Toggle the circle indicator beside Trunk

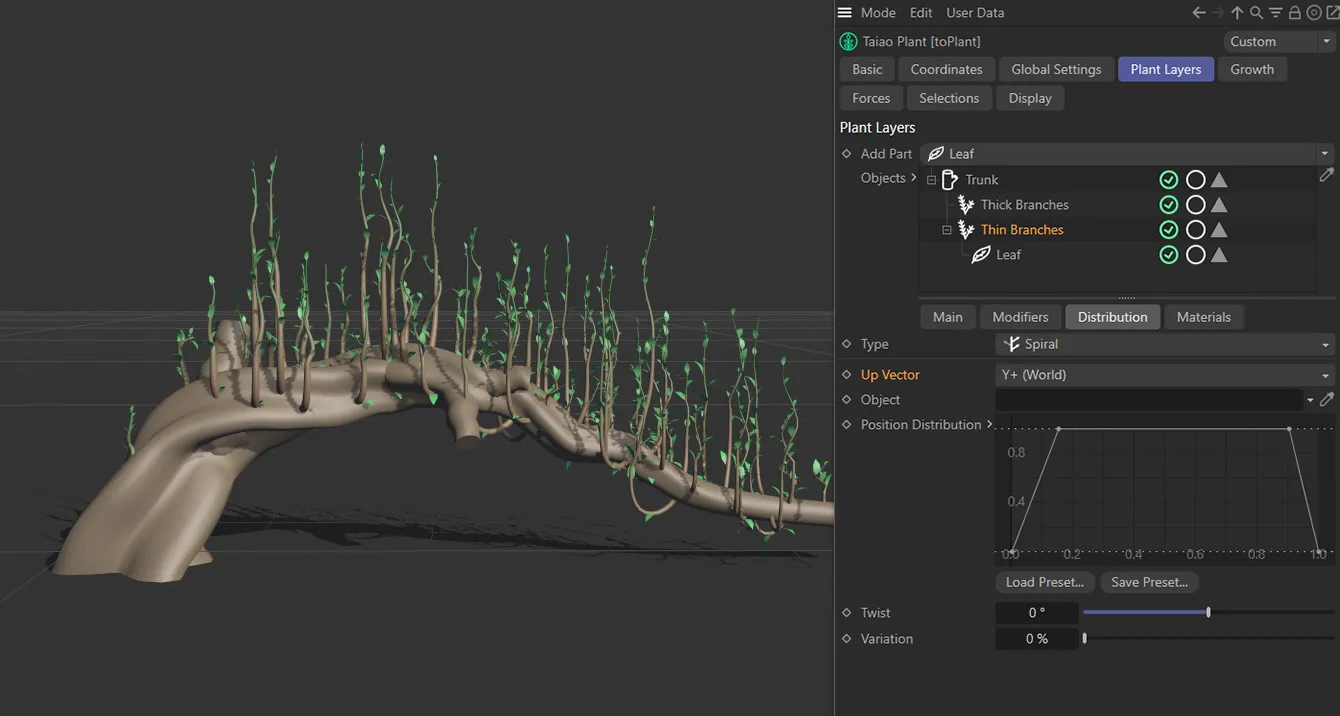point(1195,179)
